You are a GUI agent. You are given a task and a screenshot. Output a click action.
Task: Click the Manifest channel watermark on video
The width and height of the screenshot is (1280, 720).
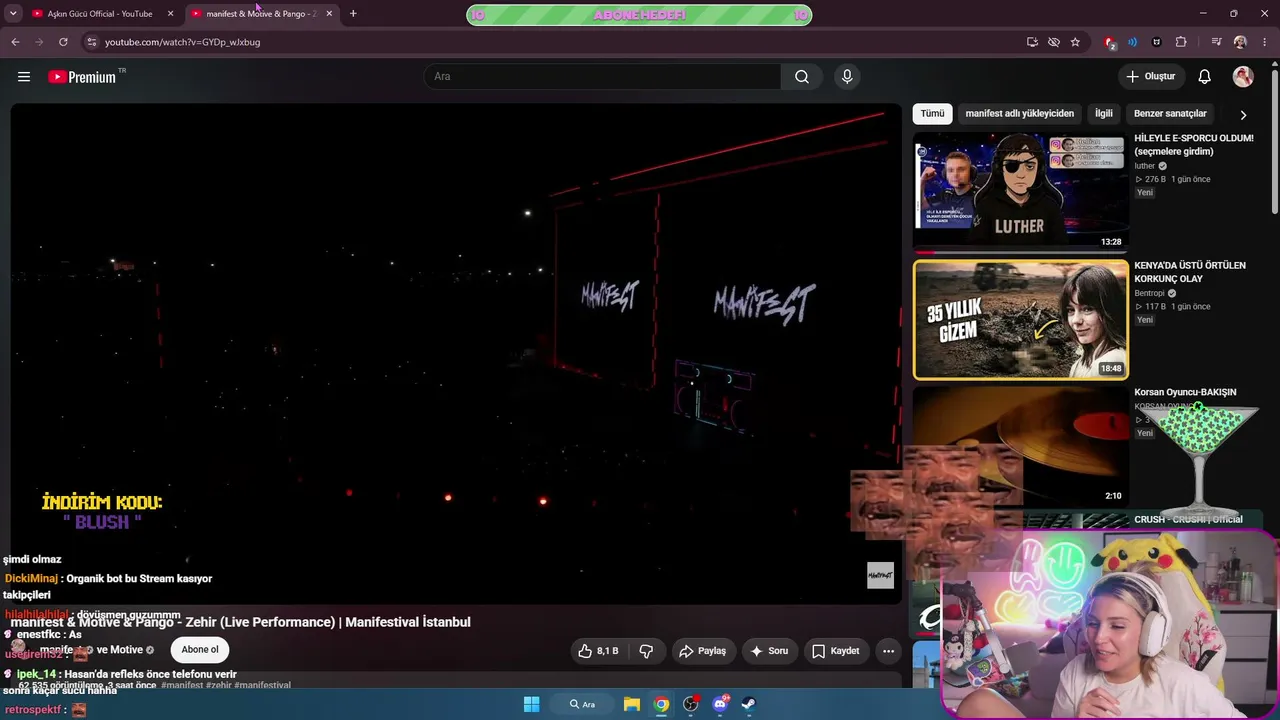coord(880,575)
